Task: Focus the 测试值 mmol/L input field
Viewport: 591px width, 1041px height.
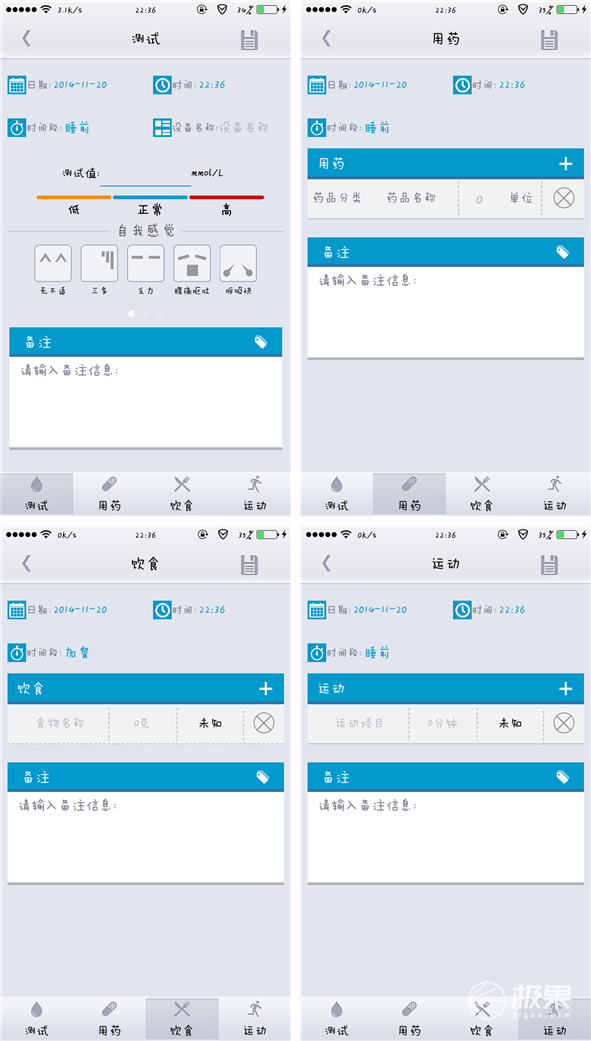Action: [145, 175]
